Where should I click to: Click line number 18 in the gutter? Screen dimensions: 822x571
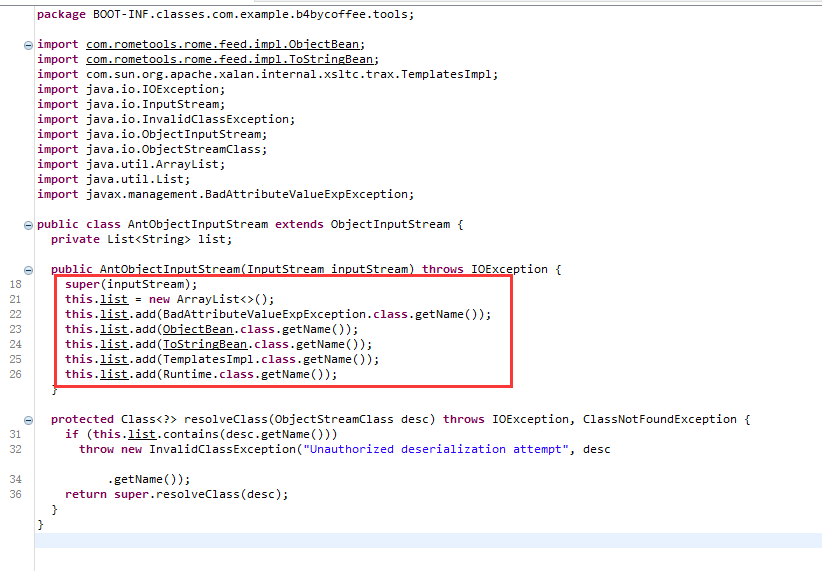pos(16,285)
